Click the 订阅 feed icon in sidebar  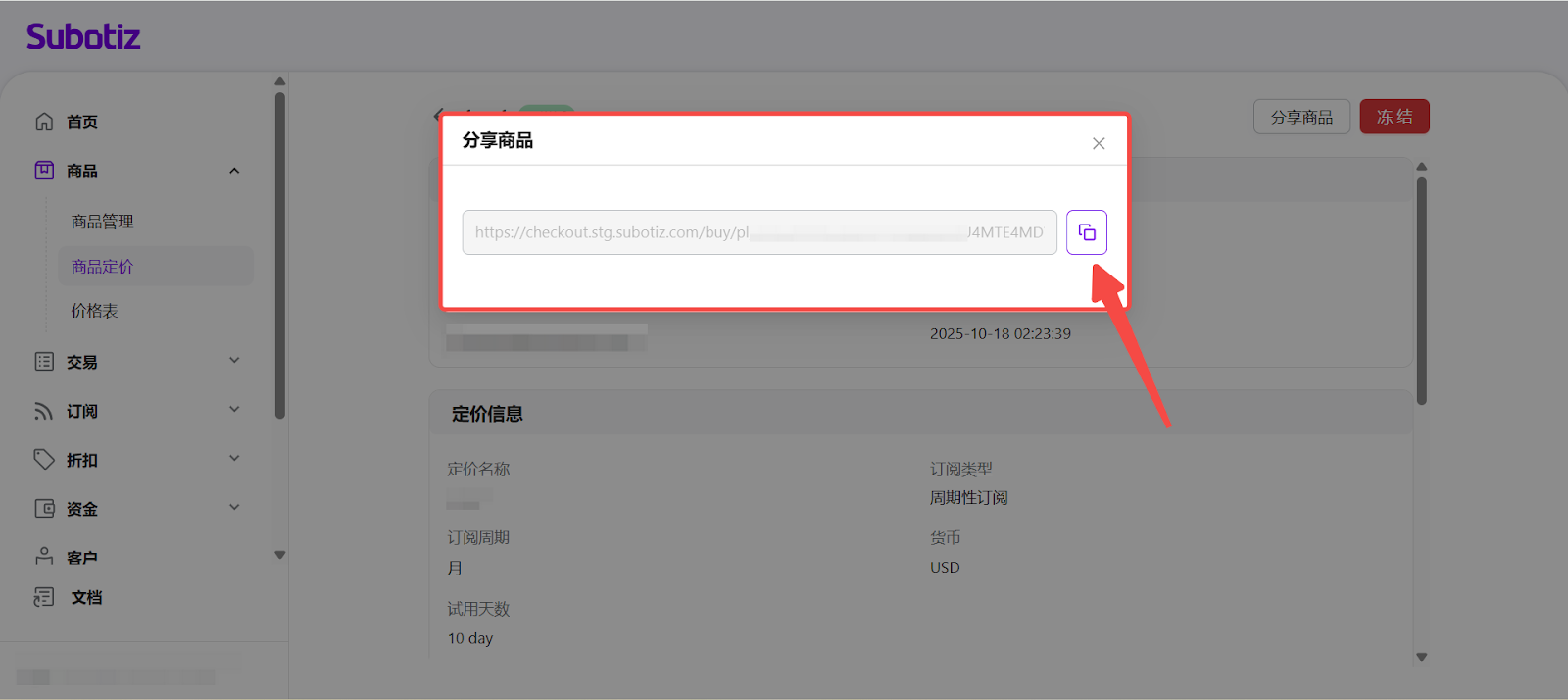[44, 411]
